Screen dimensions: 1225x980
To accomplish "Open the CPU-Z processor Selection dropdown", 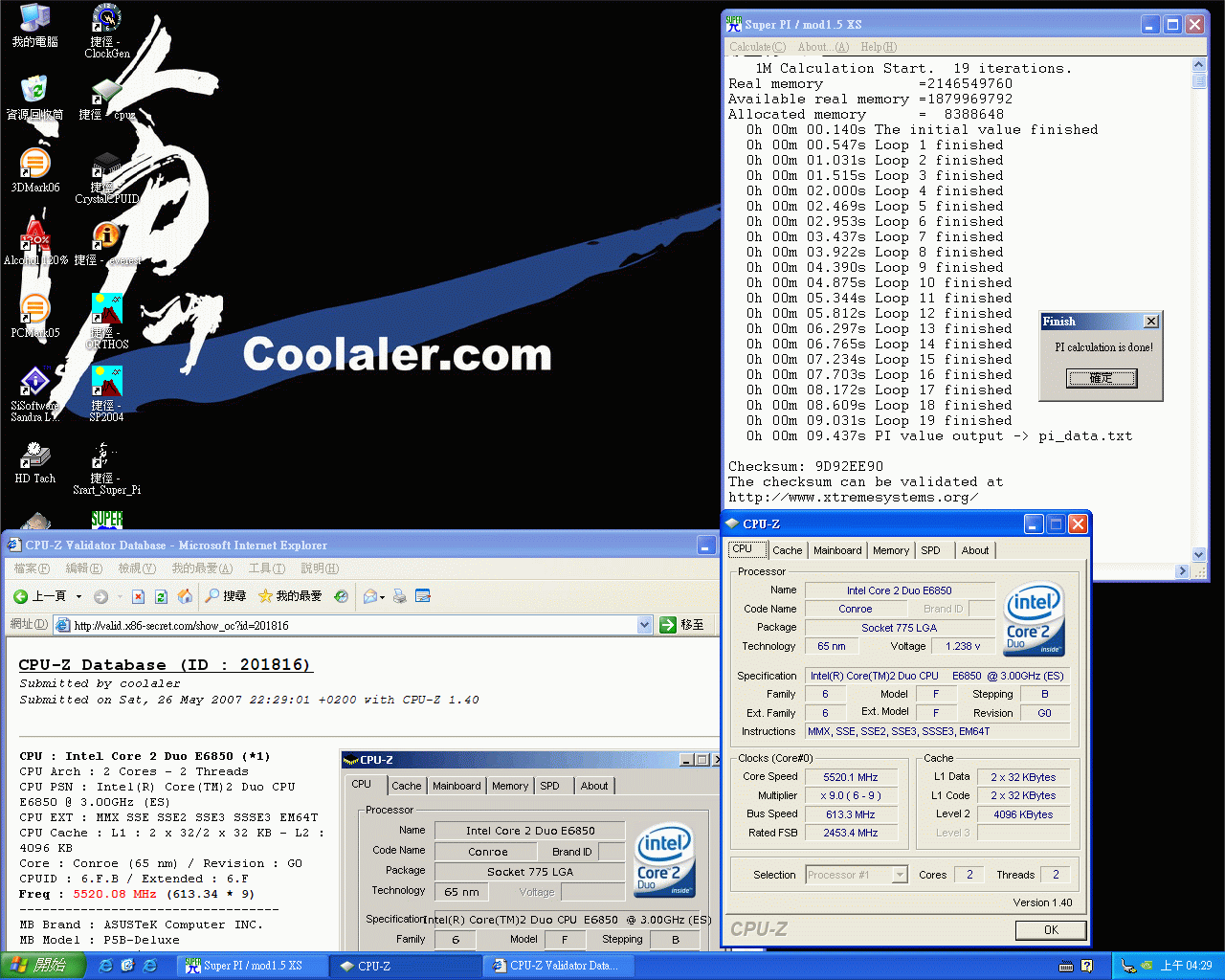I will click(899, 875).
